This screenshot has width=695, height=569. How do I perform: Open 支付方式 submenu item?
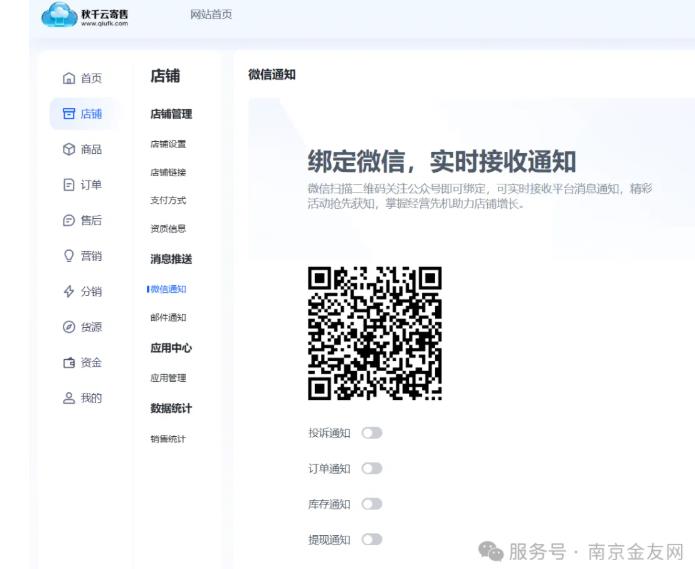[x=168, y=200]
